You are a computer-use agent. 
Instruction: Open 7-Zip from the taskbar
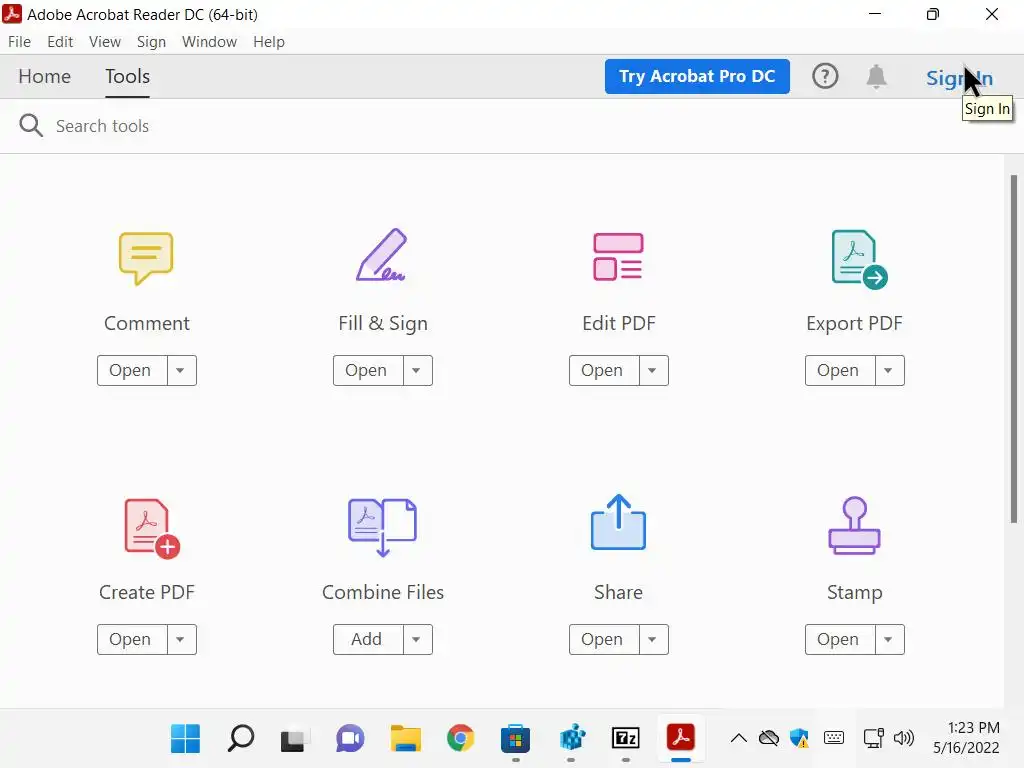(625, 738)
